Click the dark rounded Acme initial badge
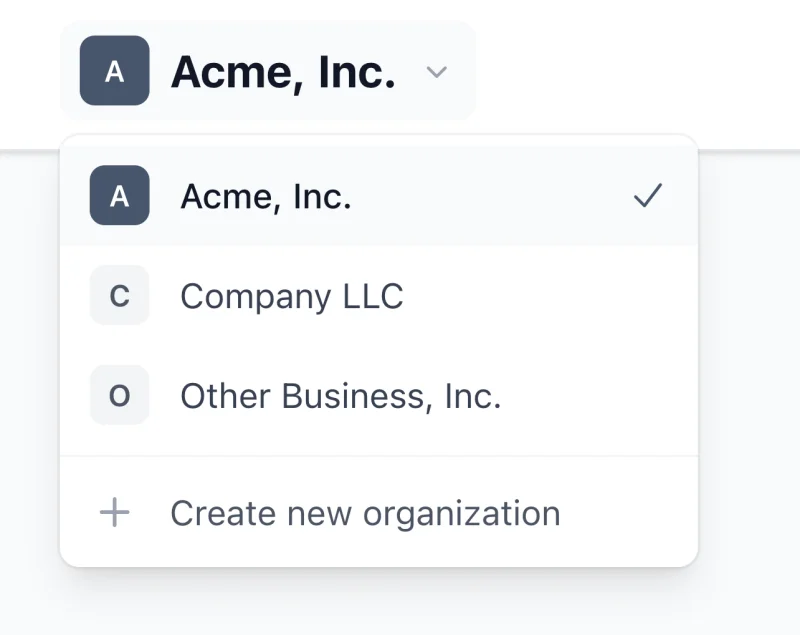The height and width of the screenshot is (635, 800). (113, 71)
